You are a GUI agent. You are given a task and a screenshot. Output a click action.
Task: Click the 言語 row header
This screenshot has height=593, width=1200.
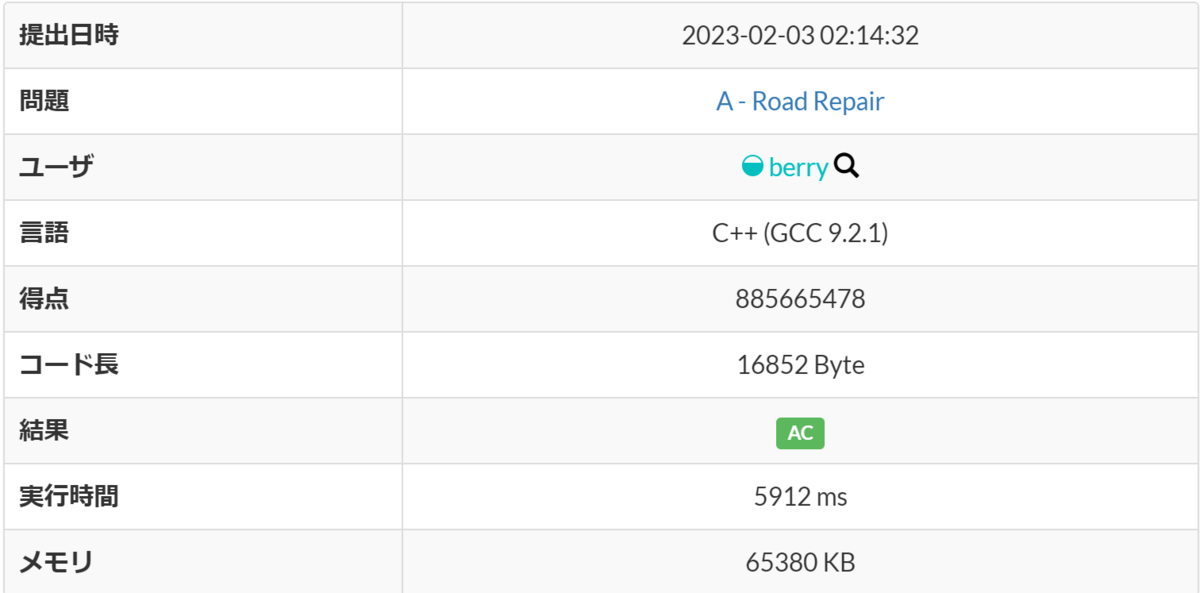(203, 233)
